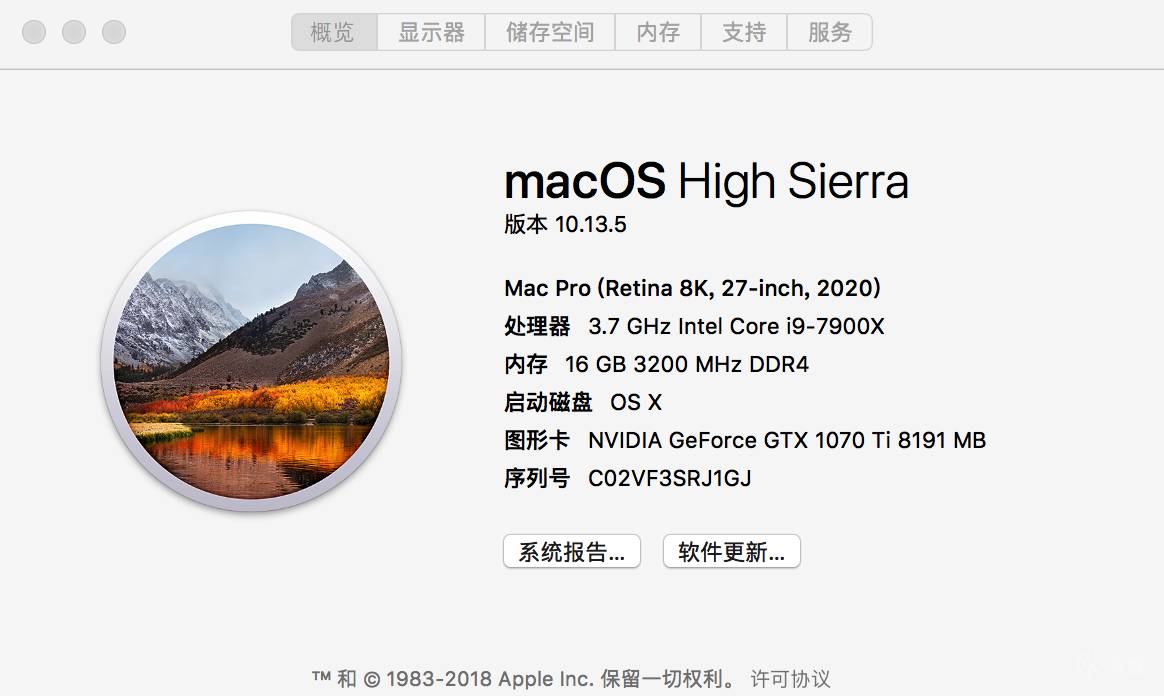Minimize the window with the middle button
Viewport: 1164px width, 696px height.
tap(74, 32)
